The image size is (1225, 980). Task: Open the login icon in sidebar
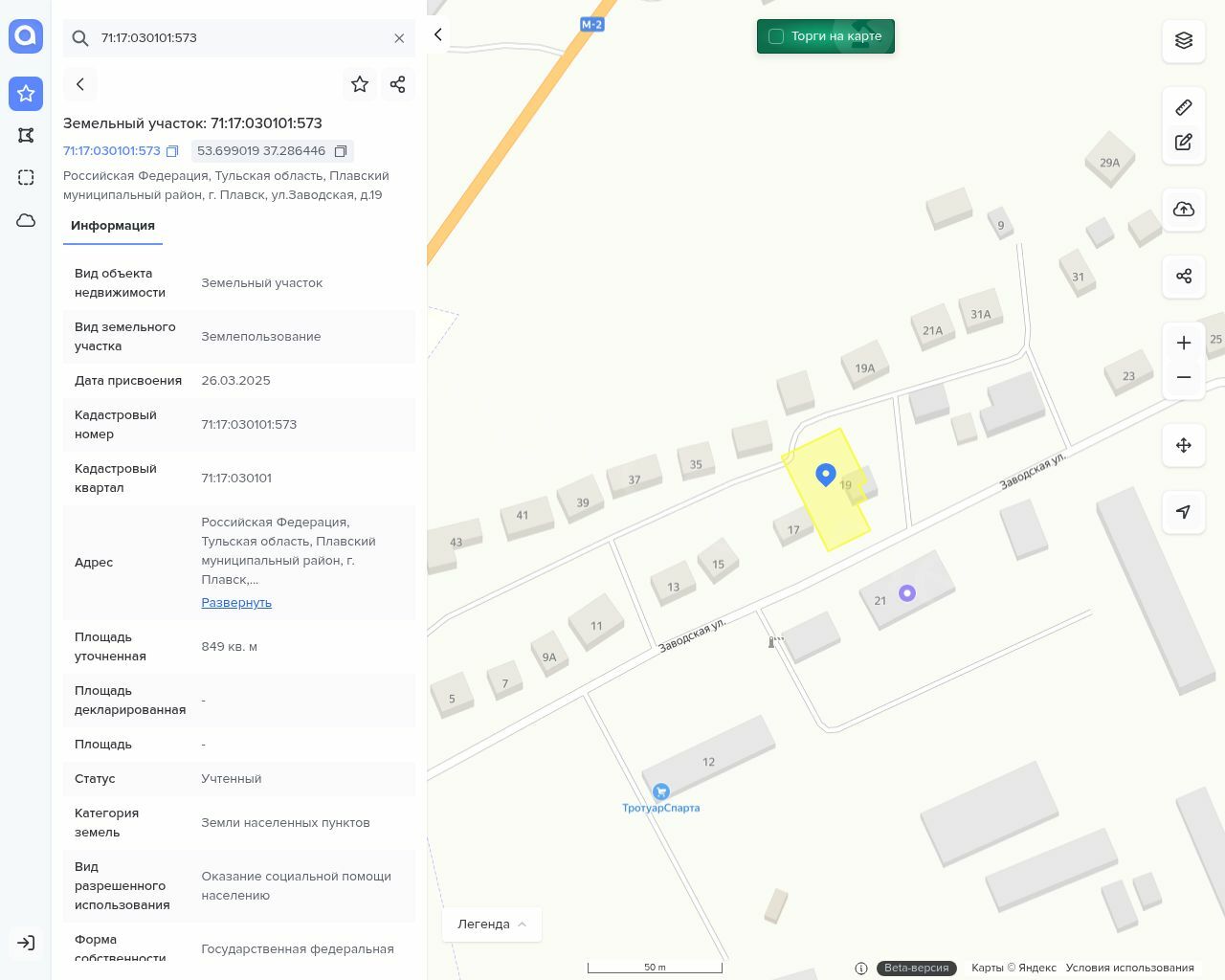[26, 943]
